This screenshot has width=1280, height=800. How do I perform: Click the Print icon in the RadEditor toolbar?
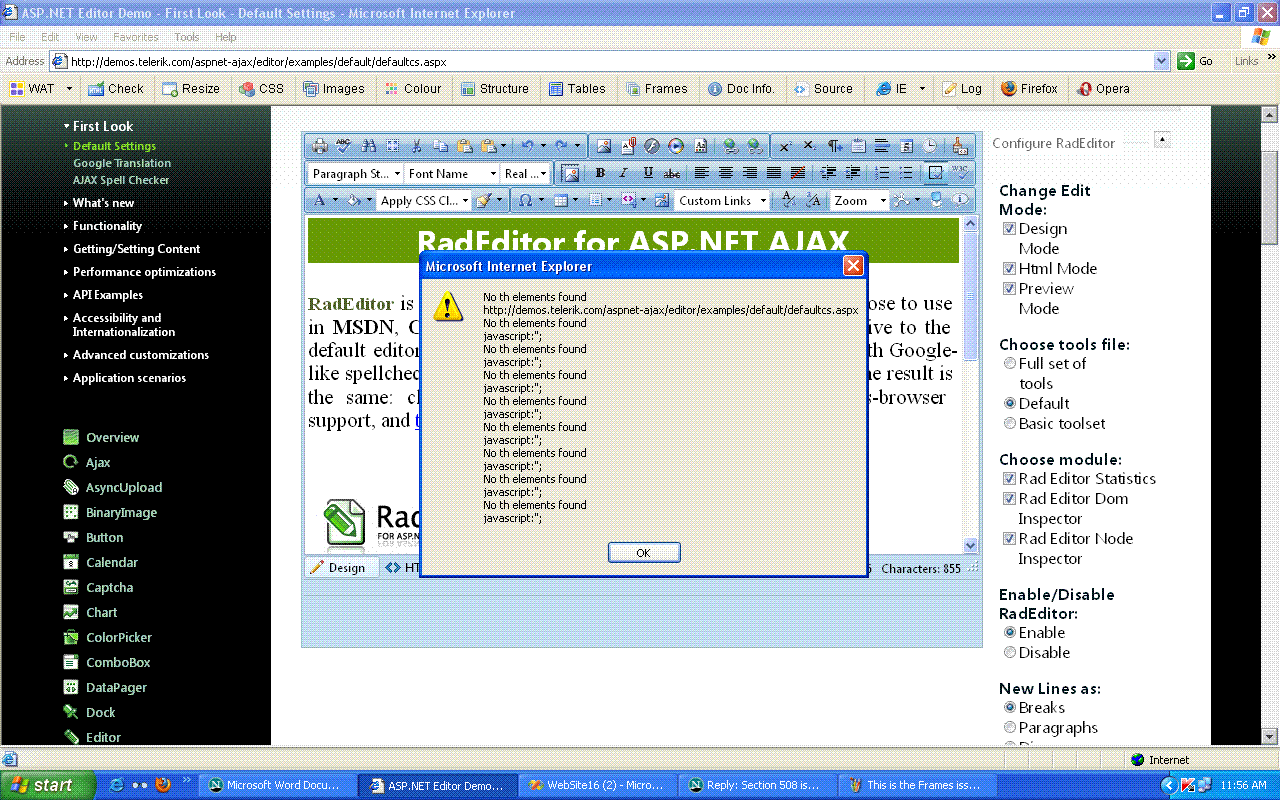pos(320,146)
